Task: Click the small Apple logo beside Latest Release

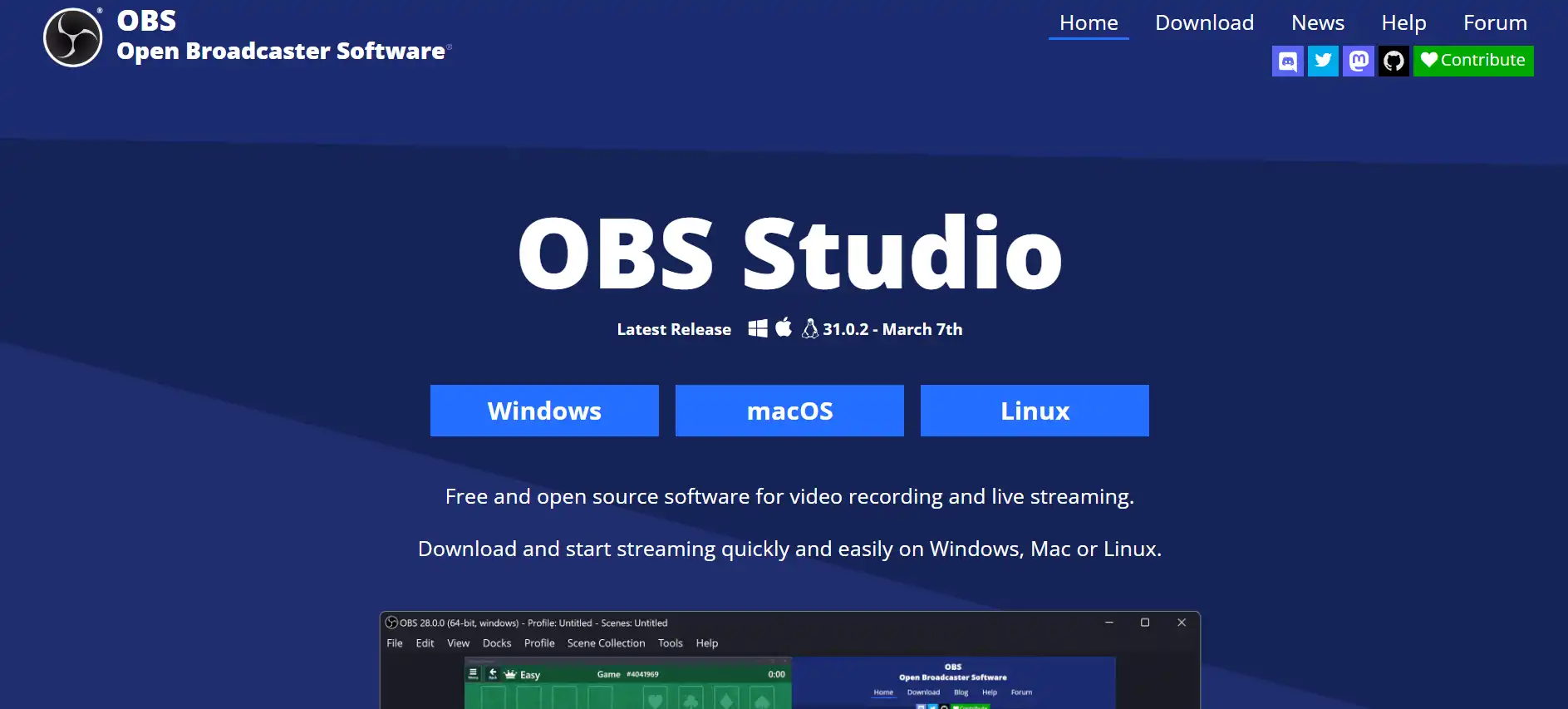Action: tap(784, 327)
